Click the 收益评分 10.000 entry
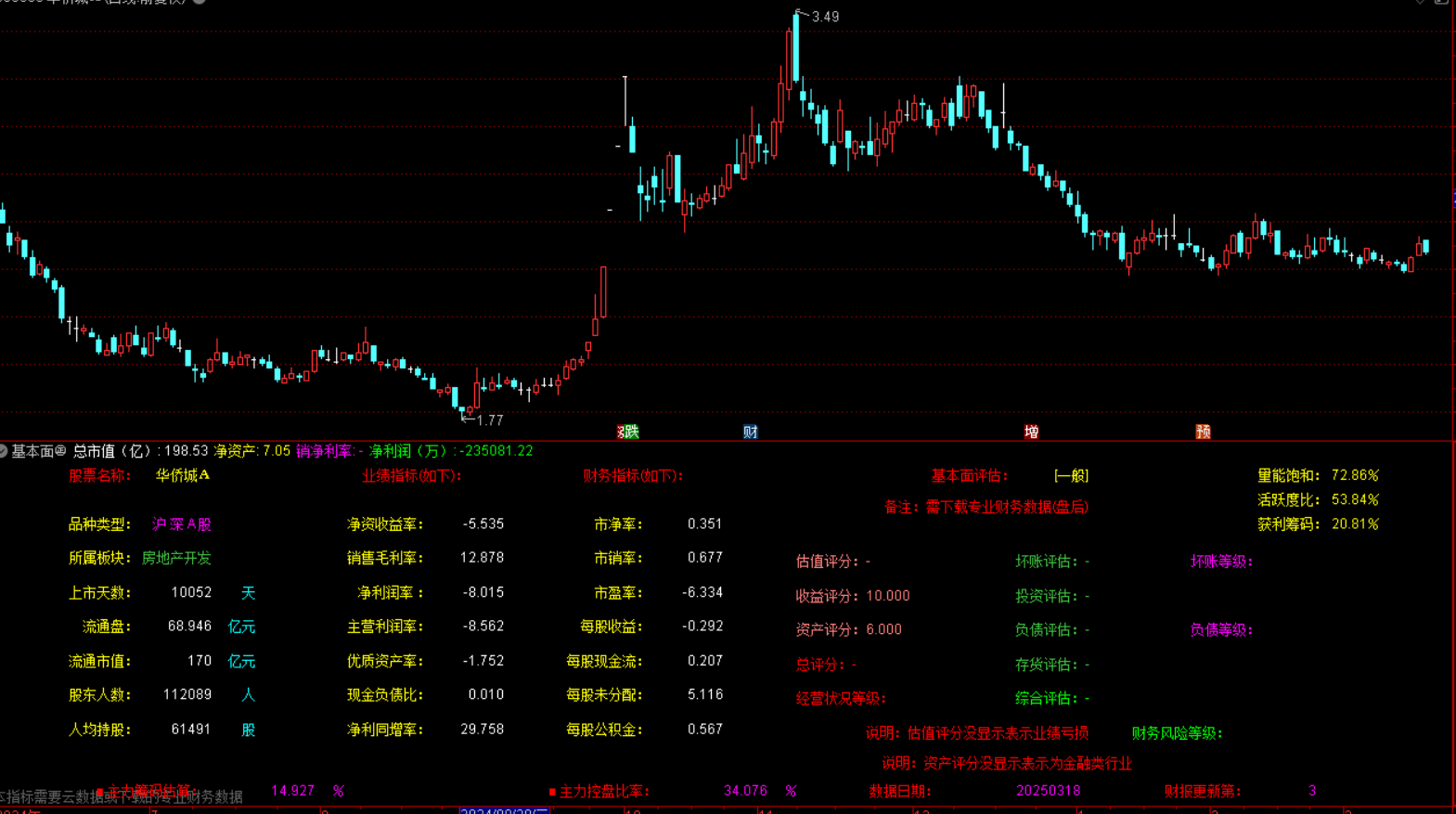The image size is (1456, 814). (x=853, y=596)
